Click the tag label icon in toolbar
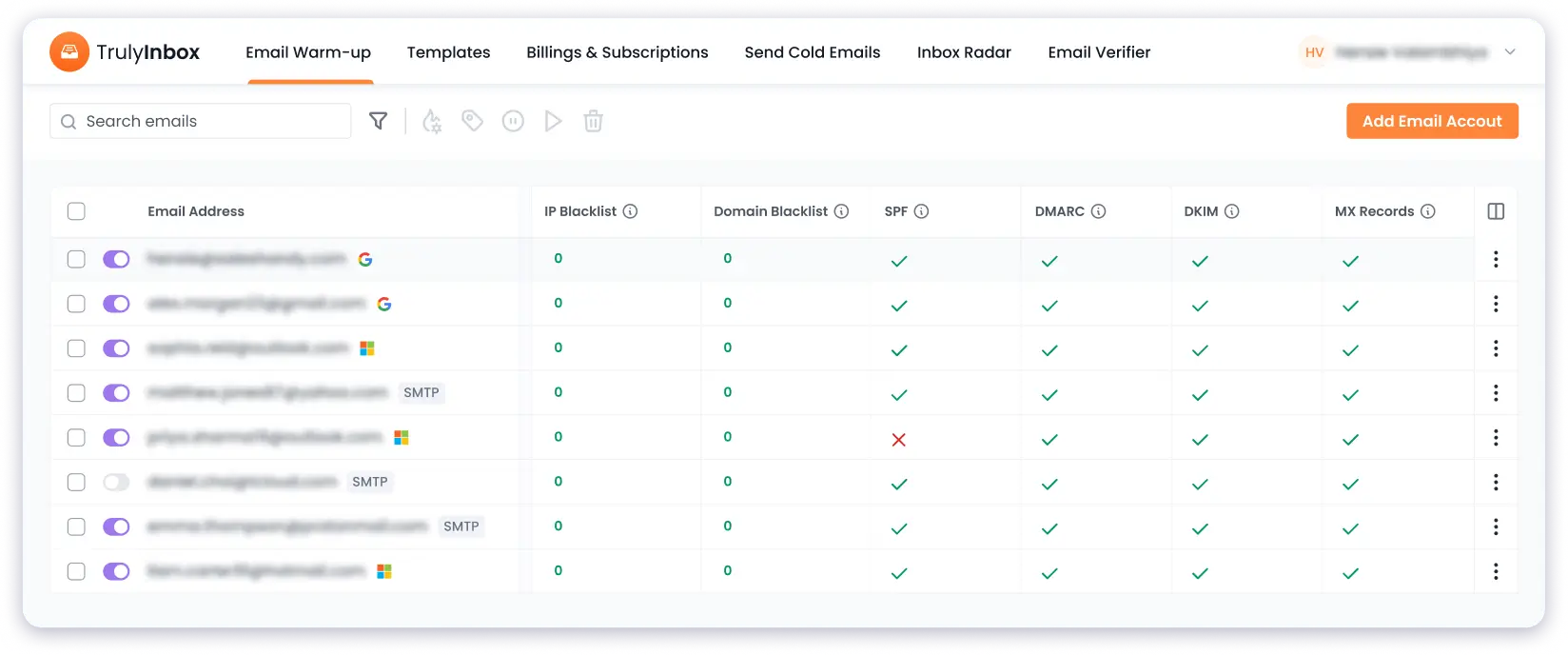Viewport: 1568px width, 655px height. tap(473, 121)
